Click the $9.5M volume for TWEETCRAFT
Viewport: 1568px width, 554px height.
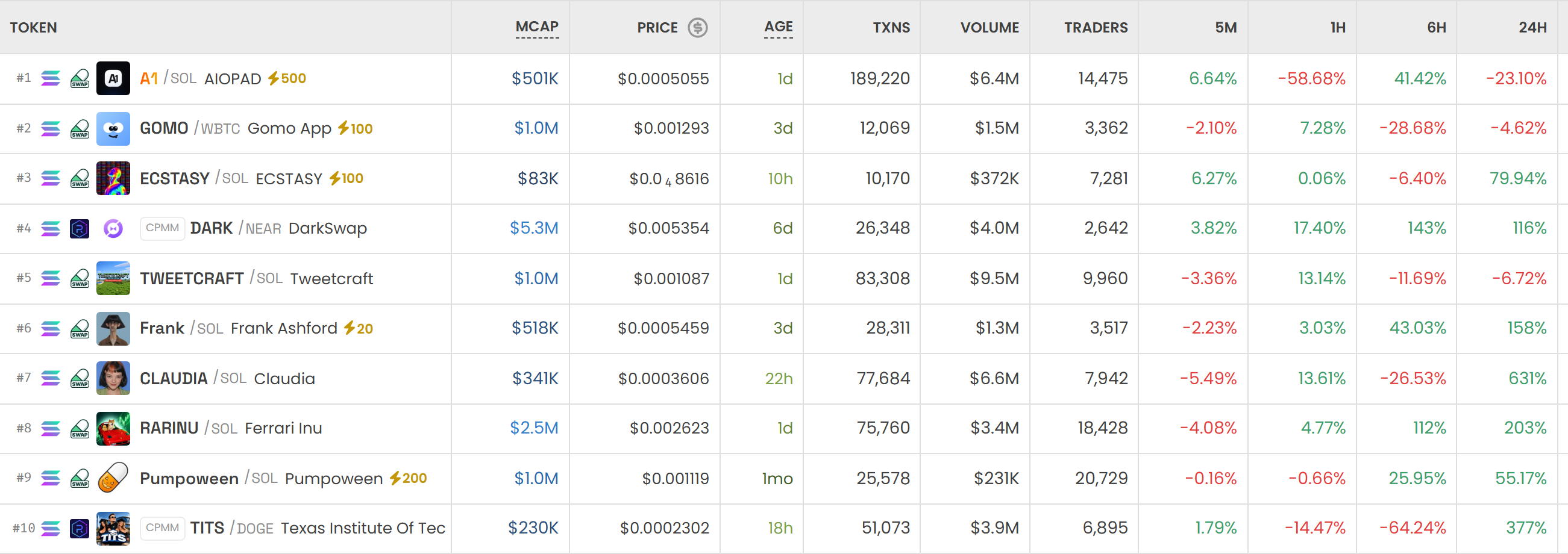point(994,278)
